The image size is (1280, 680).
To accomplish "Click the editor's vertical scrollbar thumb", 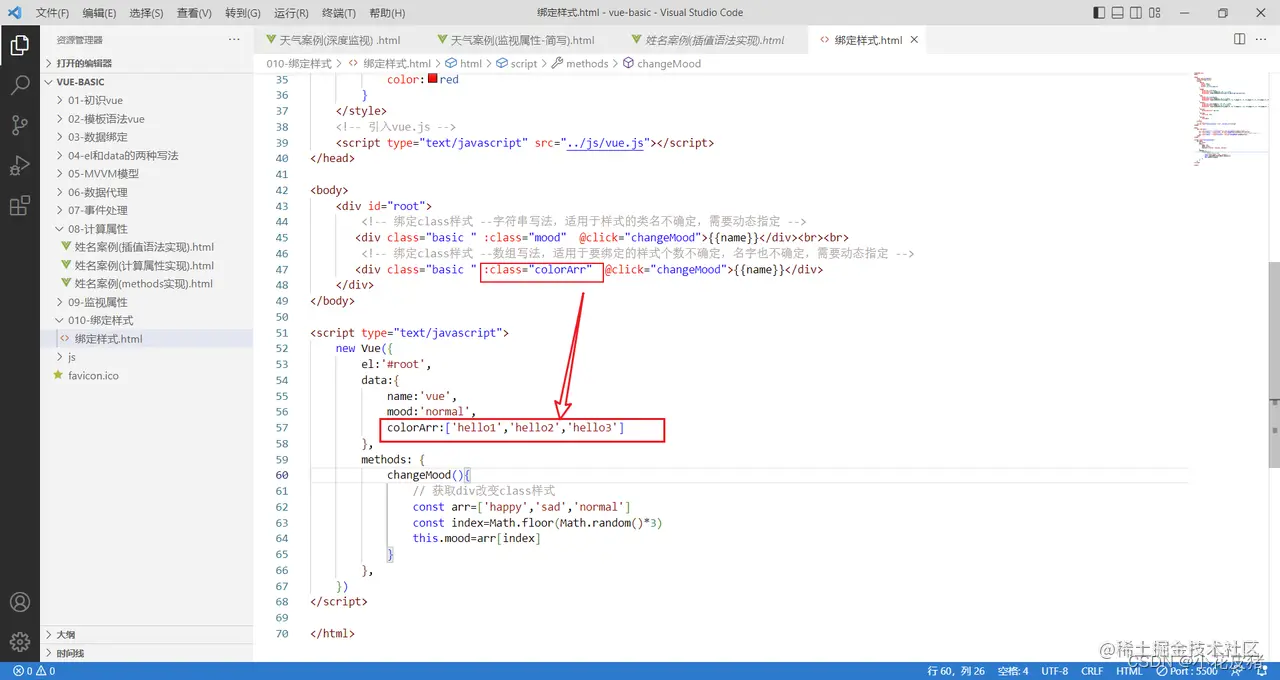I will [1274, 365].
